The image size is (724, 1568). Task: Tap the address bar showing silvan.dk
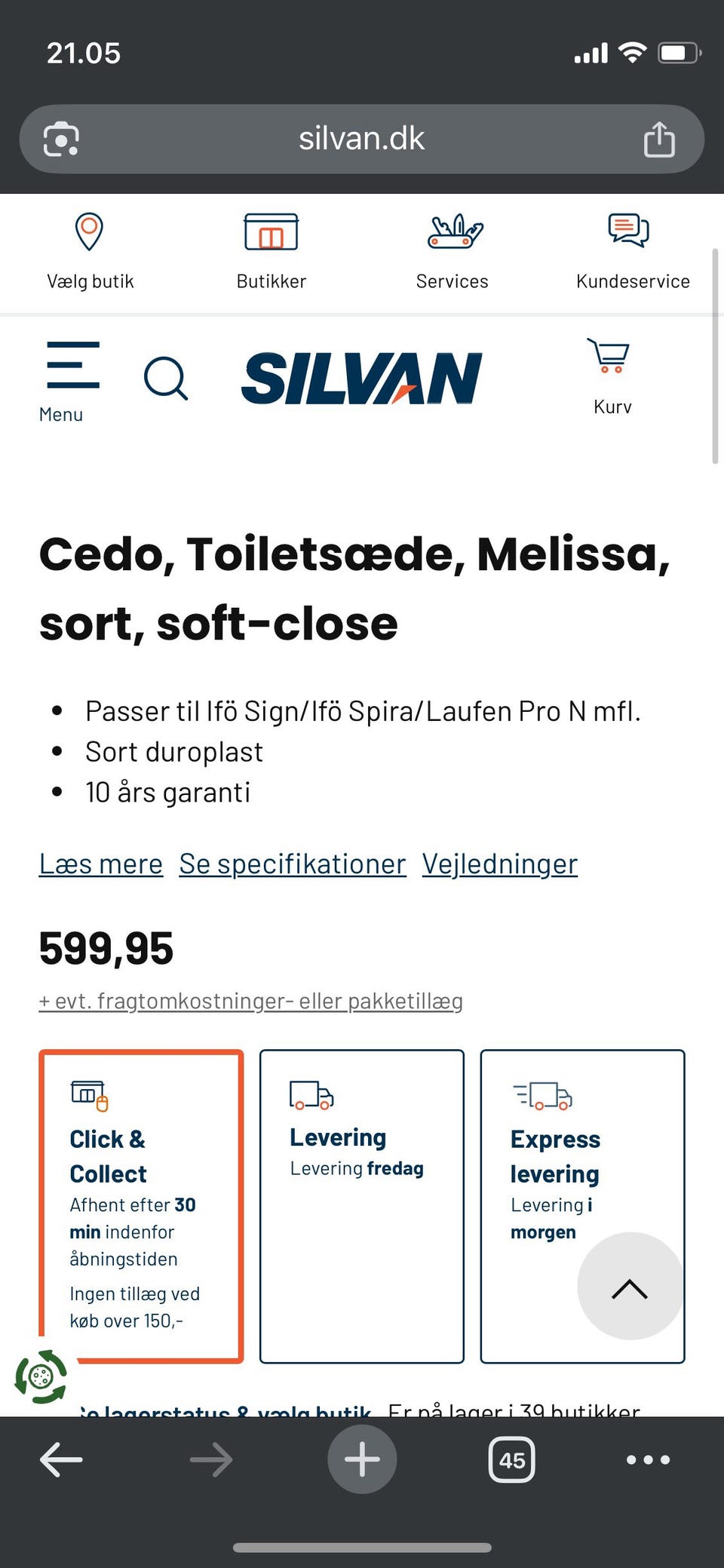click(x=361, y=138)
